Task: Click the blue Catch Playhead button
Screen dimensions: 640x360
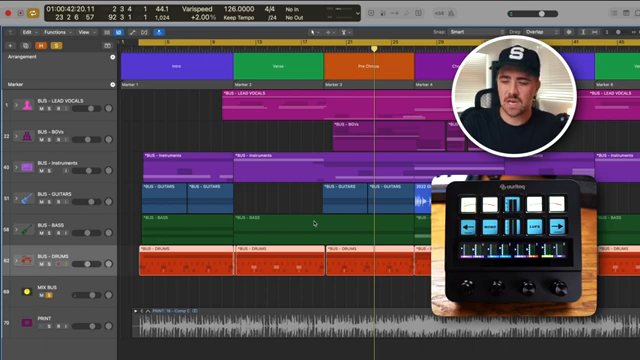Action: [159, 32]
